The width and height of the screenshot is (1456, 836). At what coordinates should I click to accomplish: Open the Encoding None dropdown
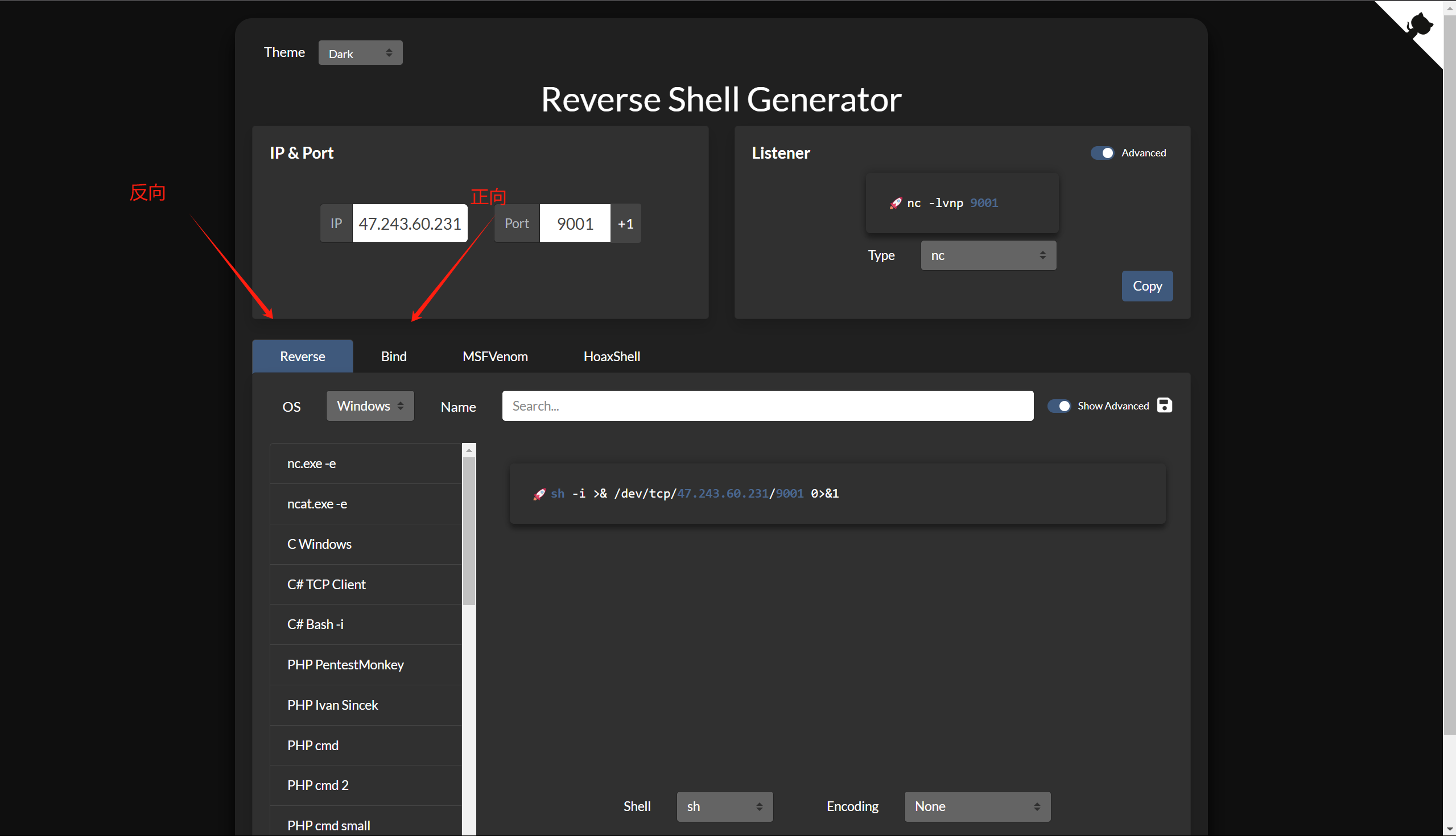click(x=977, y=807)
